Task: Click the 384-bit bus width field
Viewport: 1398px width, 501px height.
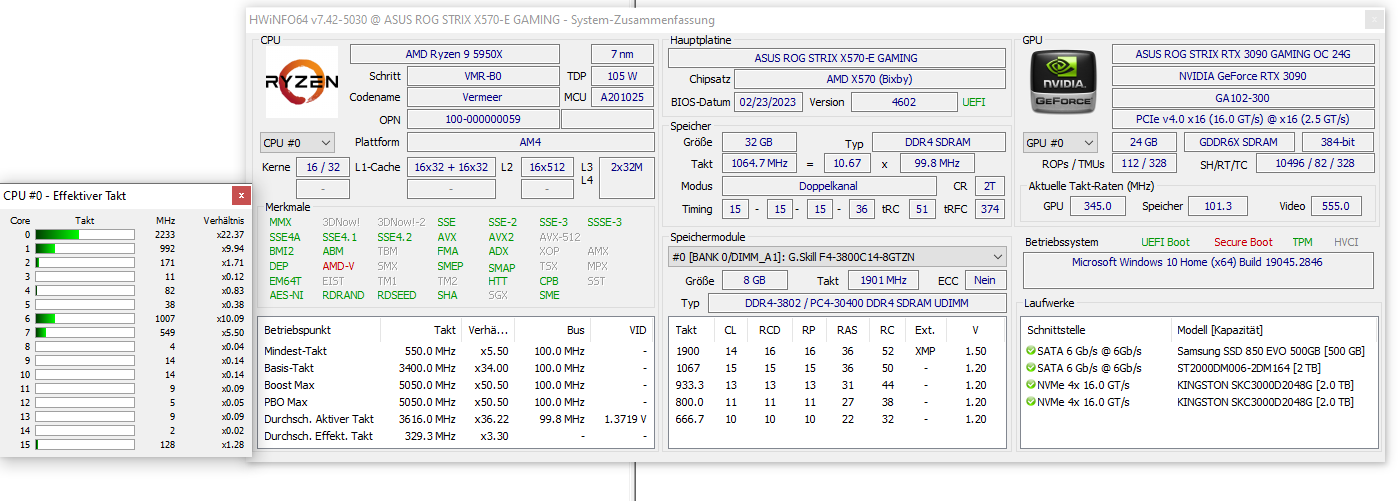Action: pyautogui.click(x=1337, y=143)
